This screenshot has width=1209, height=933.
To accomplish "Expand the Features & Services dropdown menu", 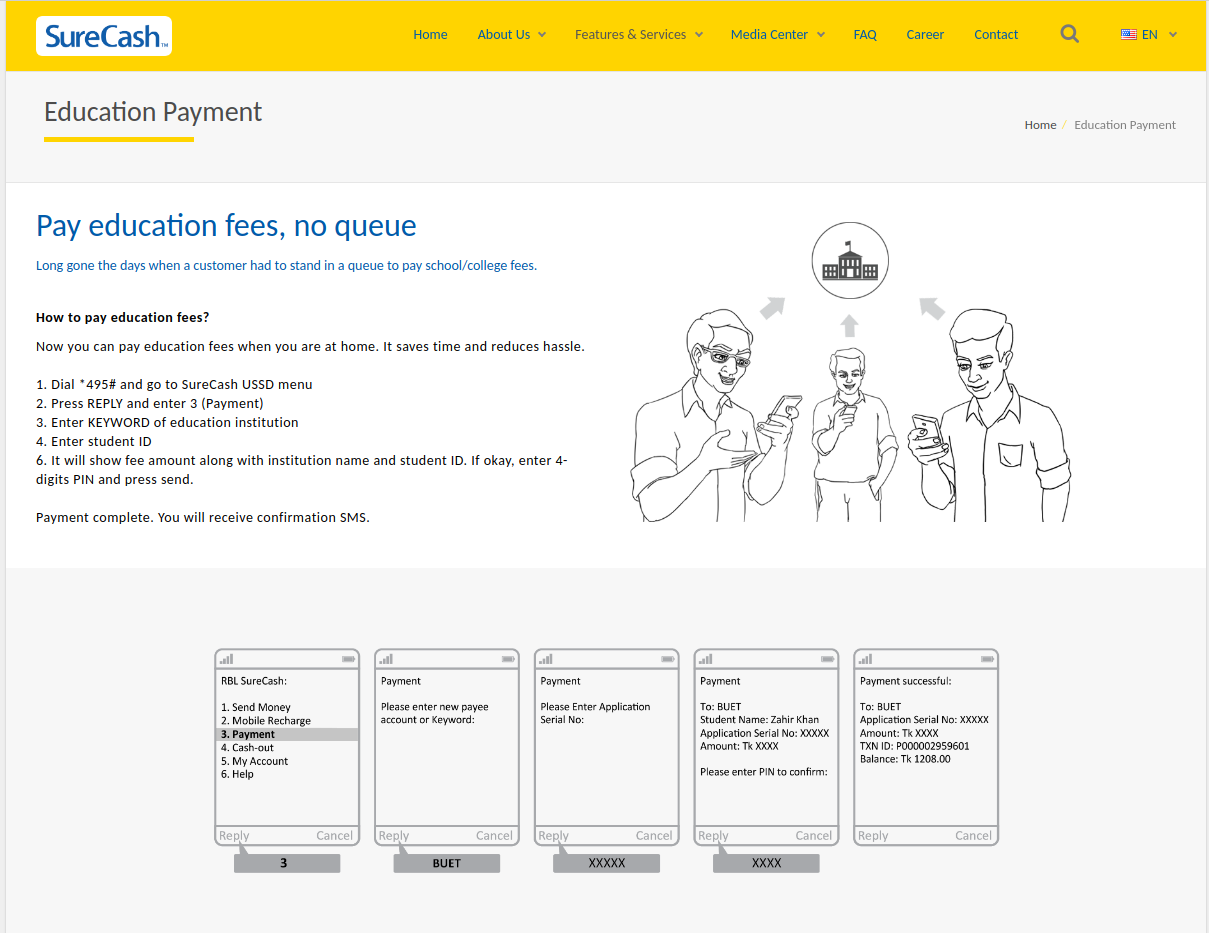I will coord(638,34).
